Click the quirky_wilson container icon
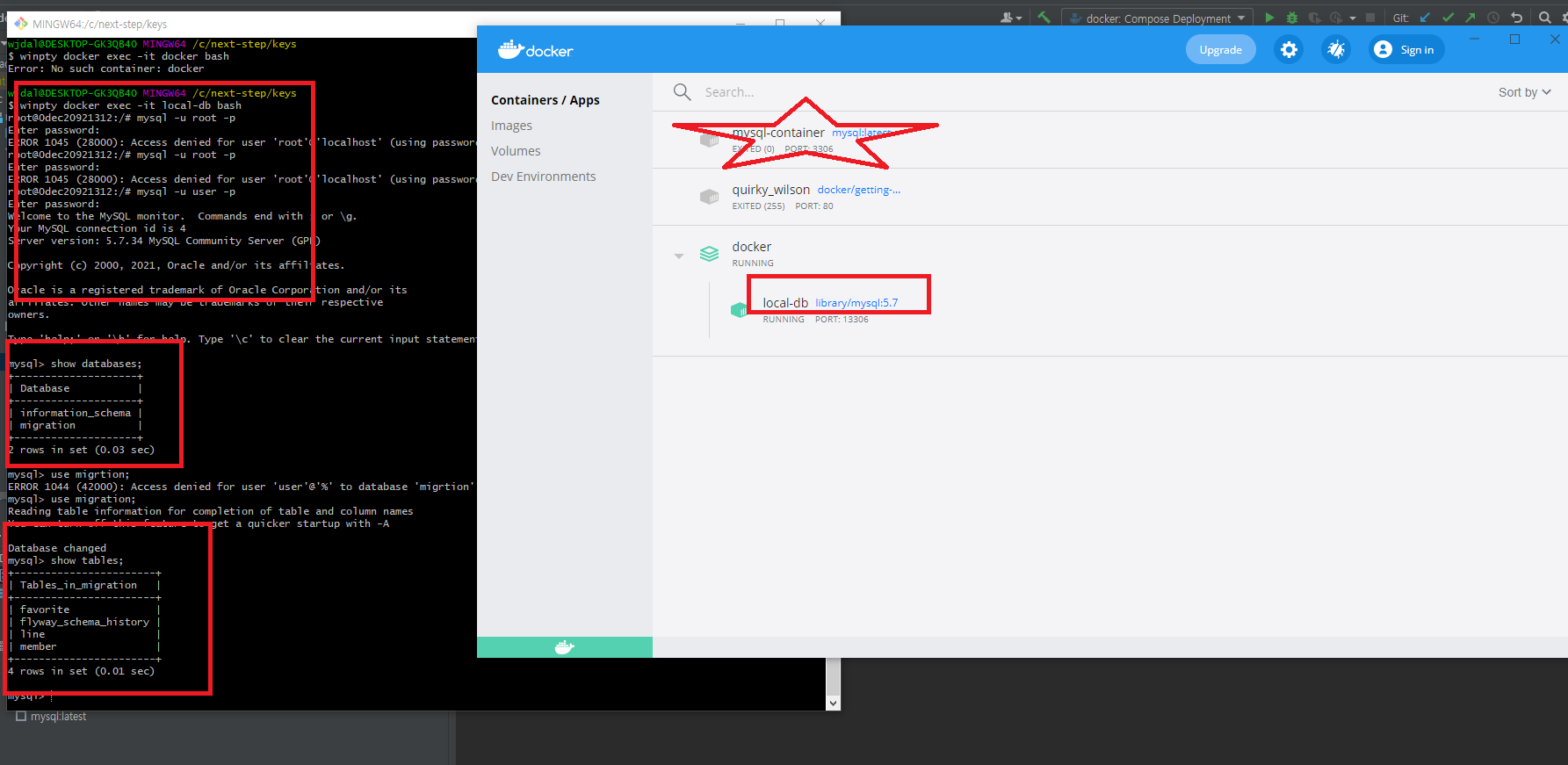 click(709, 197)
